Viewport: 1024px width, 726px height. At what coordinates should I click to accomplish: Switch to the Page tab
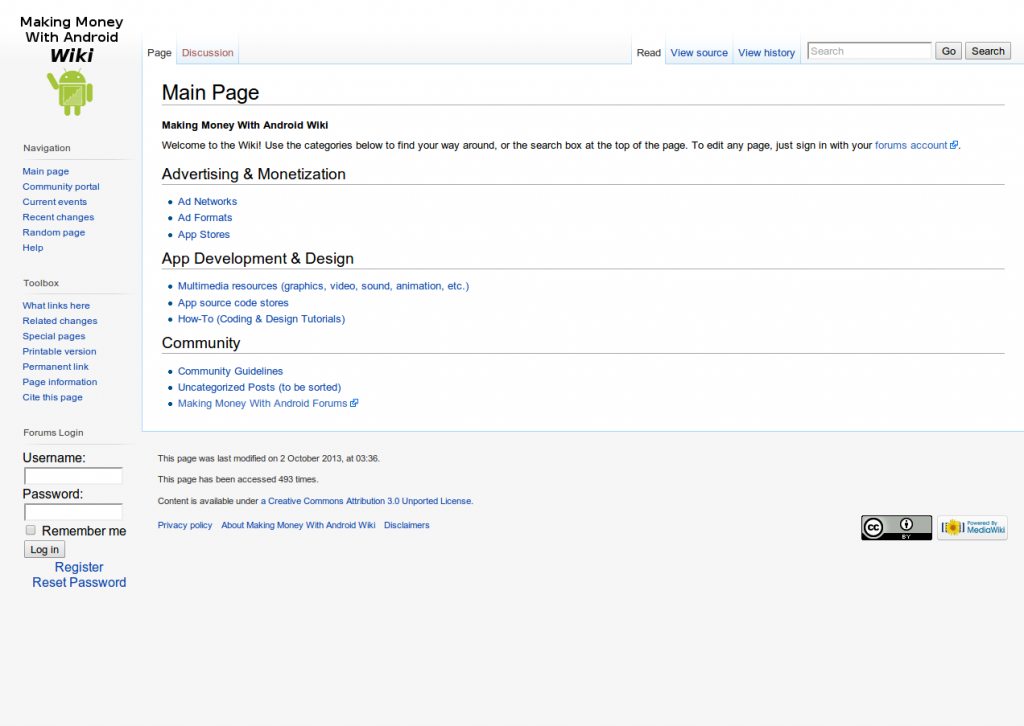pos(159,53)
